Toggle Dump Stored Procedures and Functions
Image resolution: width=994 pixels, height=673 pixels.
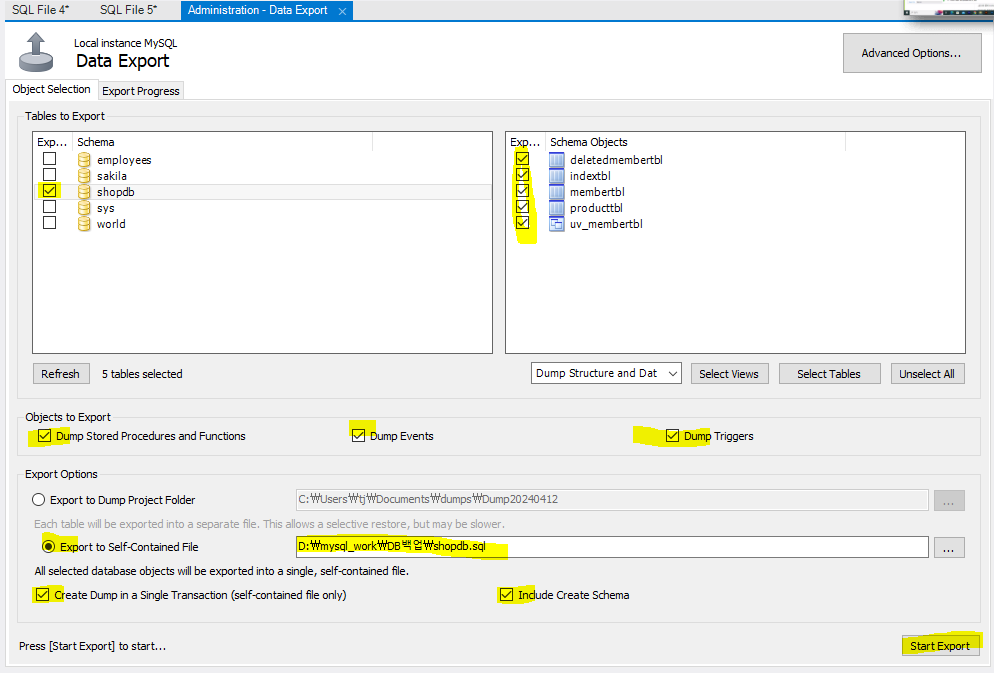click(44, 435)
